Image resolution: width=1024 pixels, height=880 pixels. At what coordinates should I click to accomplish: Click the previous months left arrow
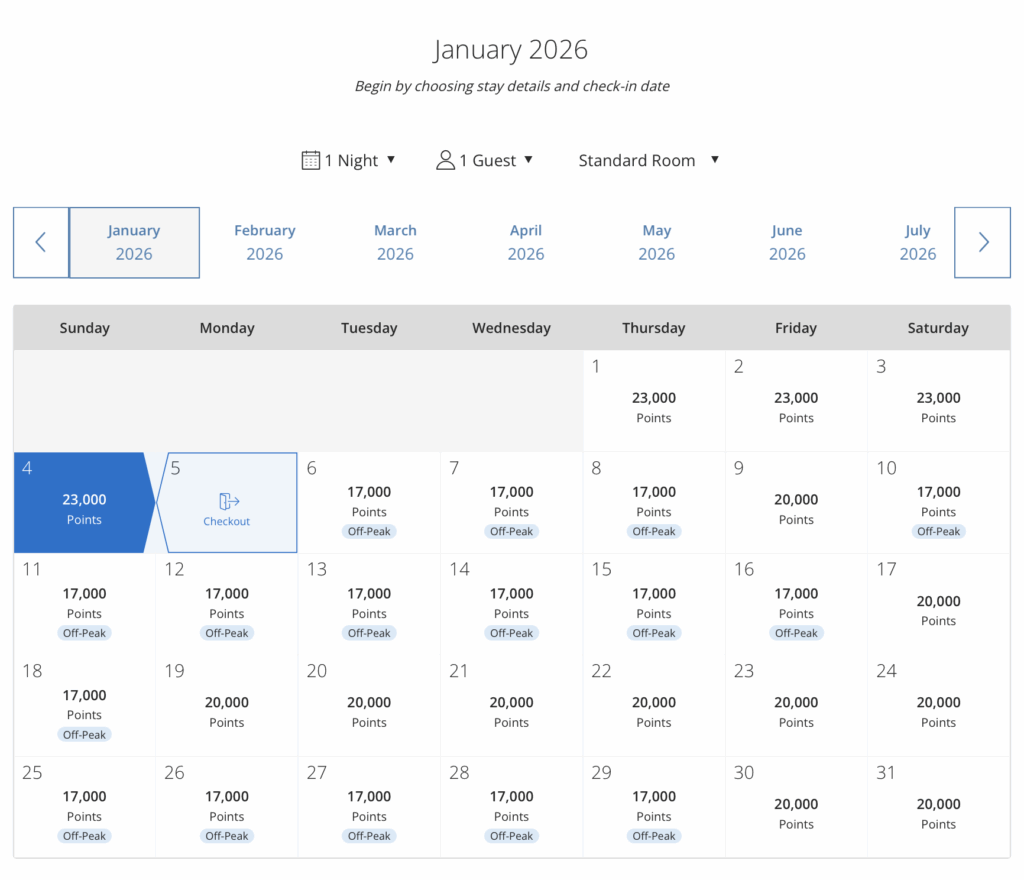pyautogui.click(x=41, y=242)
